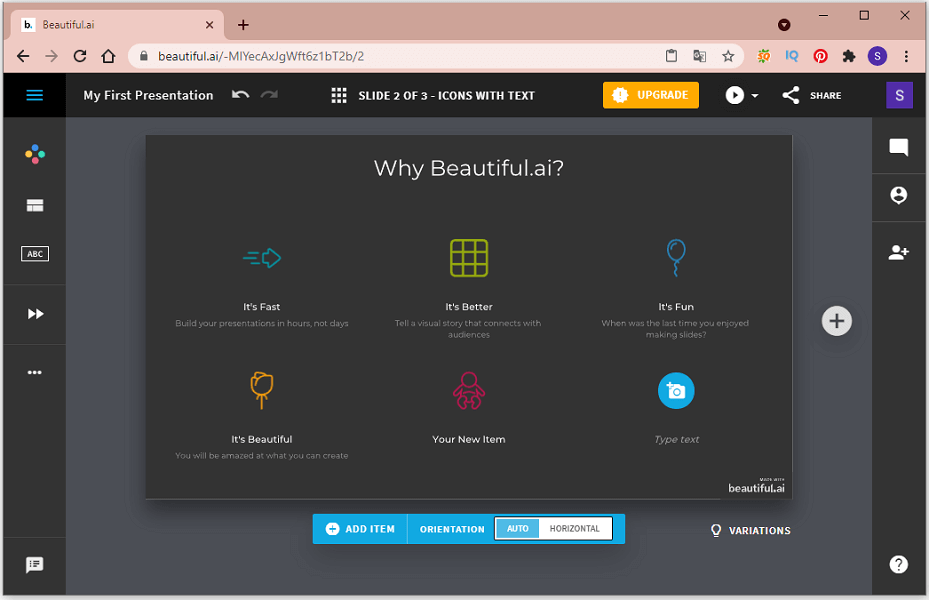Open the help question mark icon

899,564
